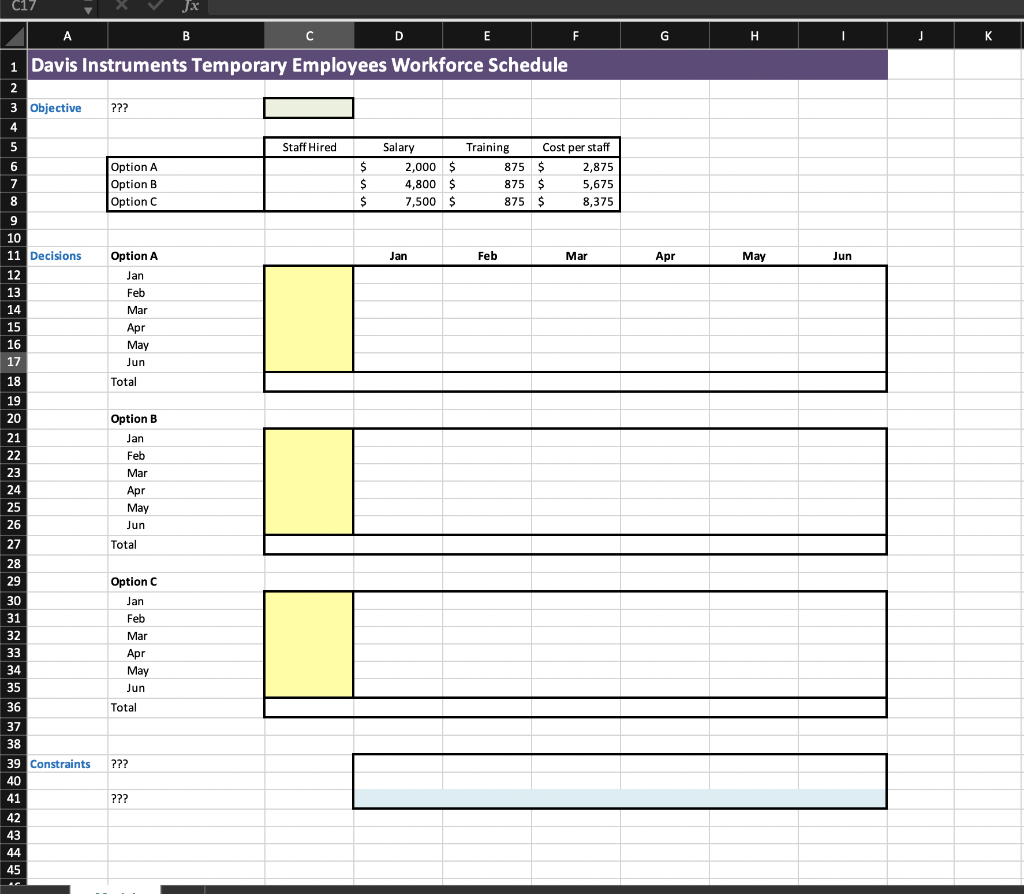Select column E header
This screenshot has height=894, width=1024.
[x=487, y=36]
